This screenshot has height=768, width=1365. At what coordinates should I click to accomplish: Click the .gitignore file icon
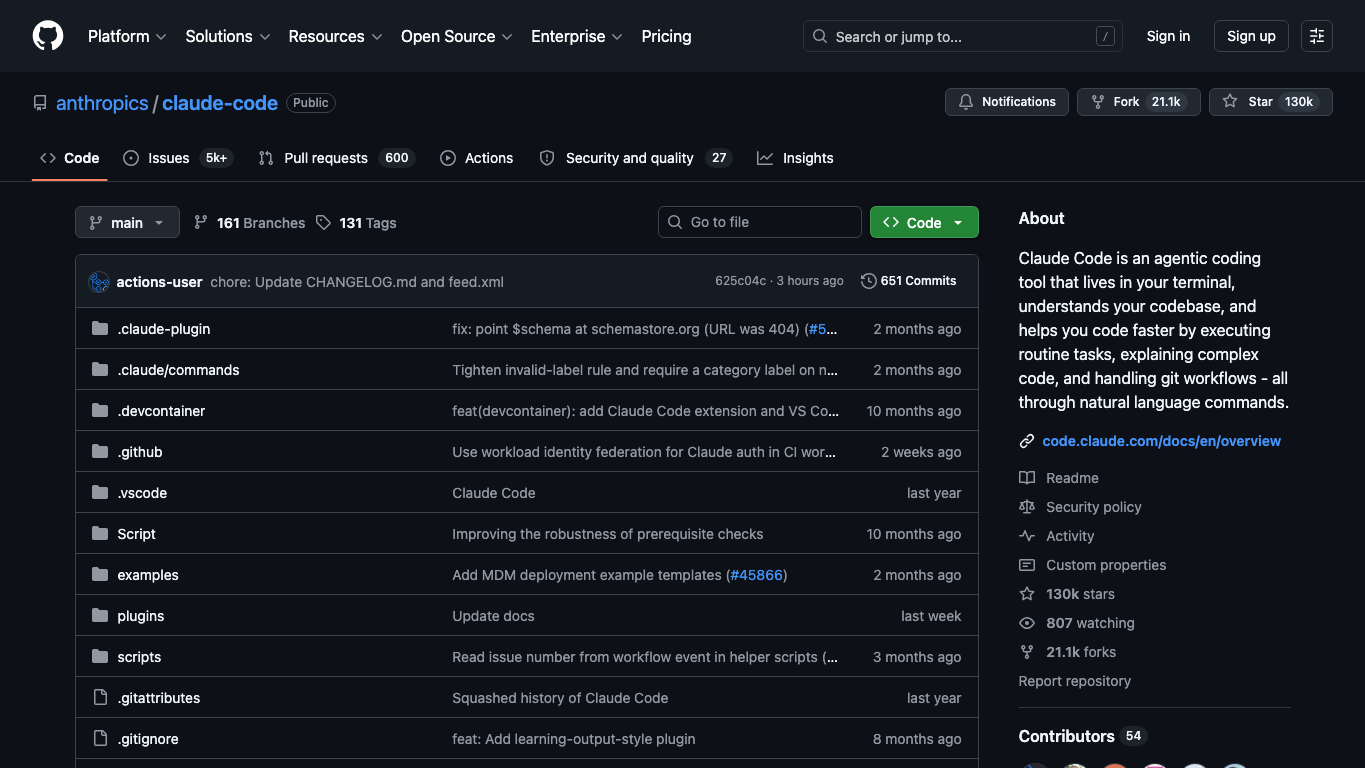[x=100, y=739]
